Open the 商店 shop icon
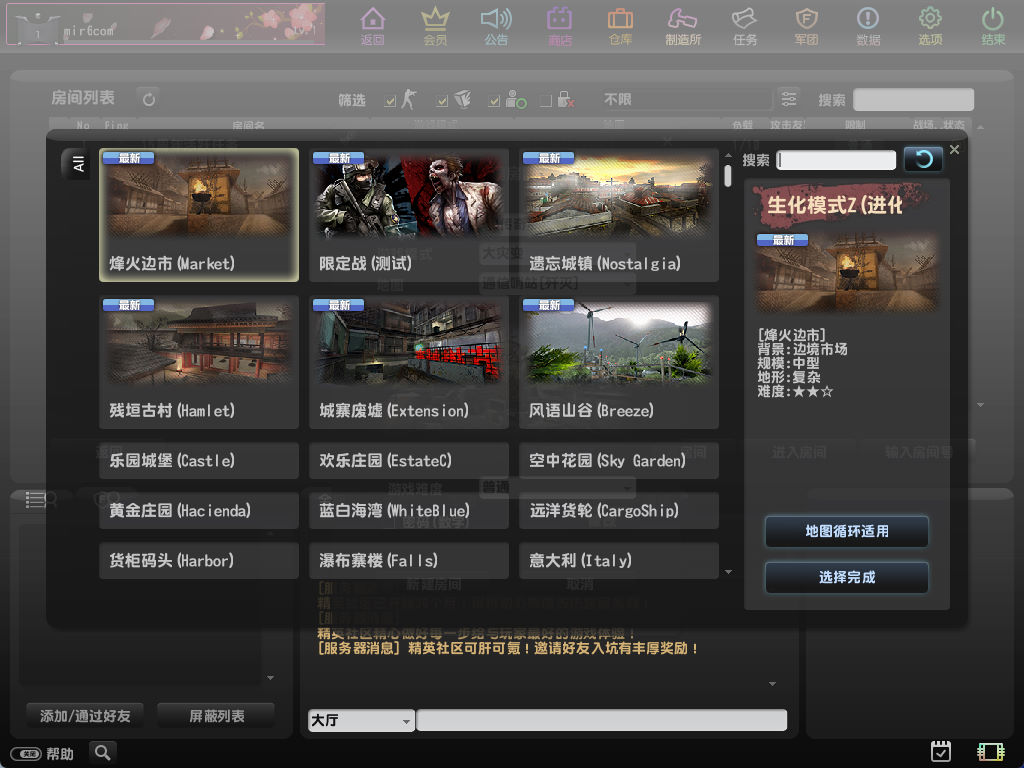Screen dimensions: 1024x768 click(559, 26)
